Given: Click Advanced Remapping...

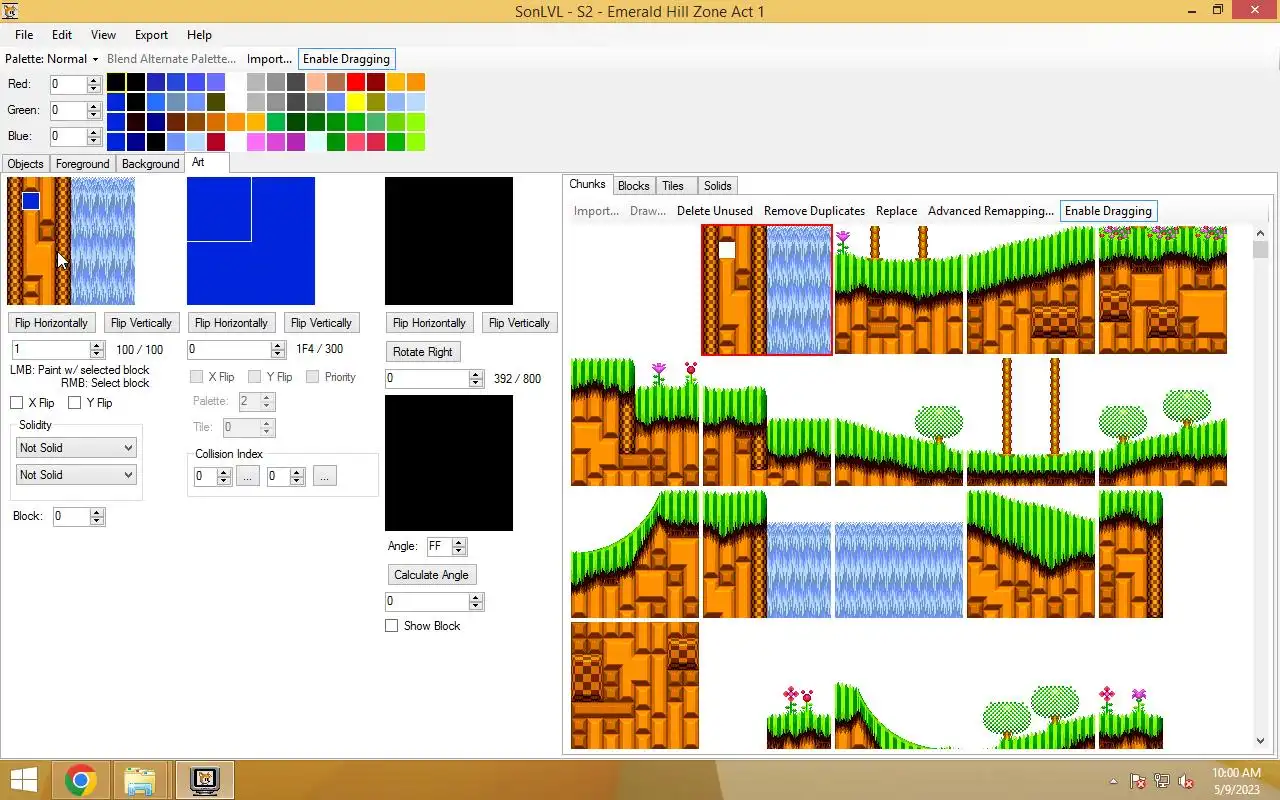Looking at the screenshot, I should (990, 211).
